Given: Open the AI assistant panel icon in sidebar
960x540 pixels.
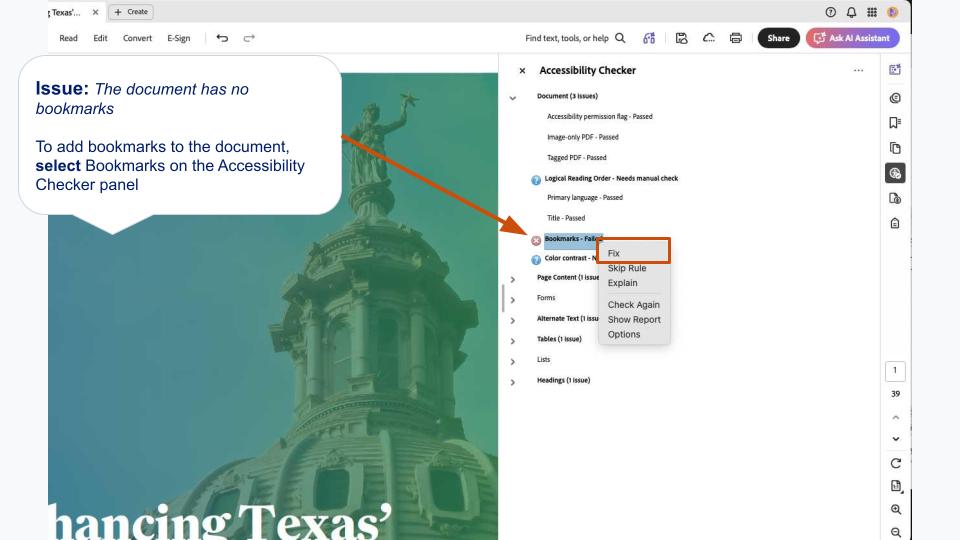Looking at the screenshot, I should coord(895,70).
